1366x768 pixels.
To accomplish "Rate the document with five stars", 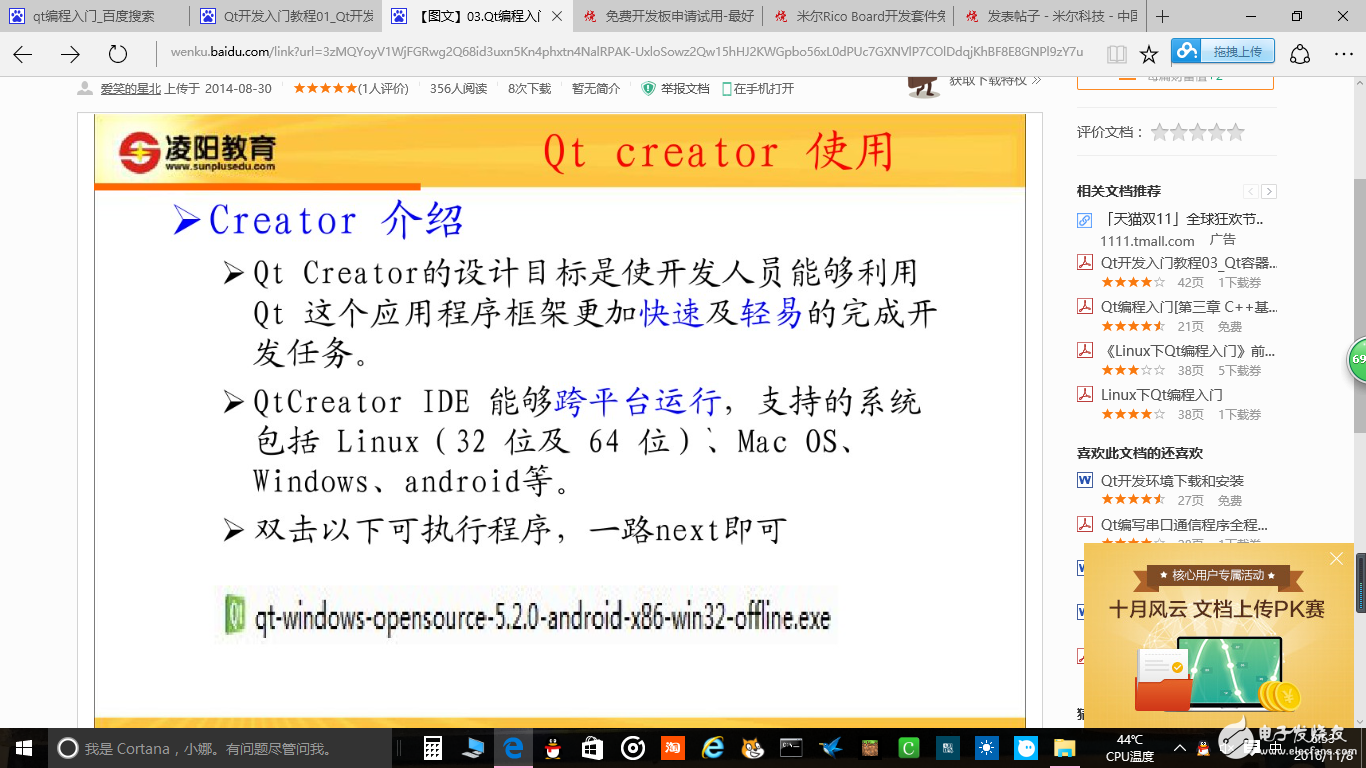I will tap(1236, 132).
